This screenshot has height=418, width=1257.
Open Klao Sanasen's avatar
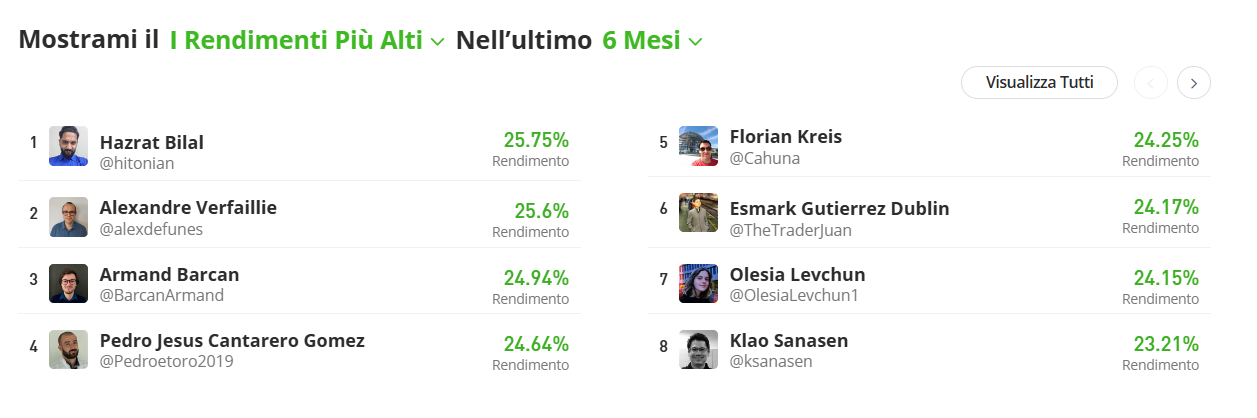coord(698,350)
